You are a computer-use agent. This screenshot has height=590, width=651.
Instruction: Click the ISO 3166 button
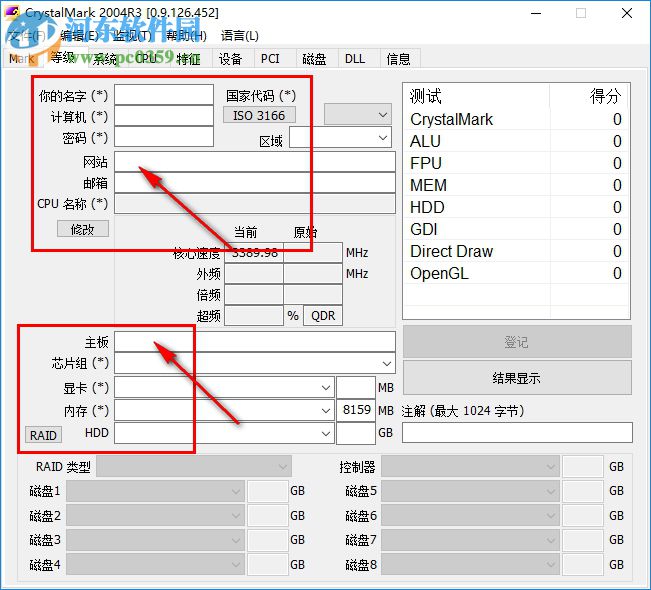259,115
